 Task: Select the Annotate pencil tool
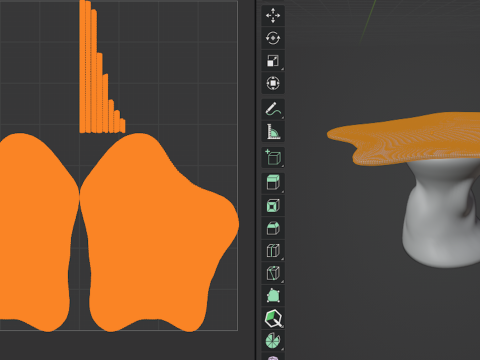[273, 109]
